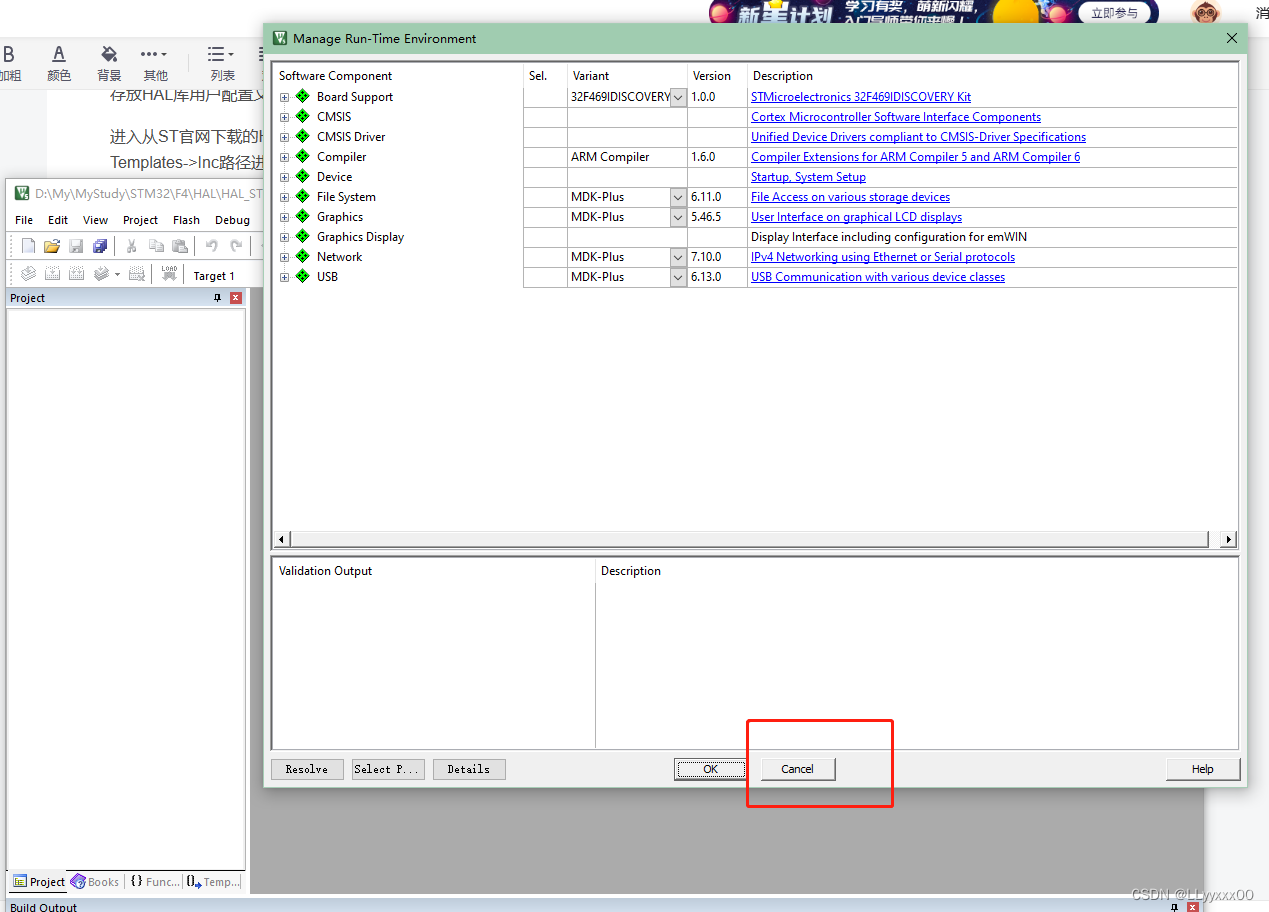
Task: Click the New file icon in Keil toolbar
Action: [28, 246]
